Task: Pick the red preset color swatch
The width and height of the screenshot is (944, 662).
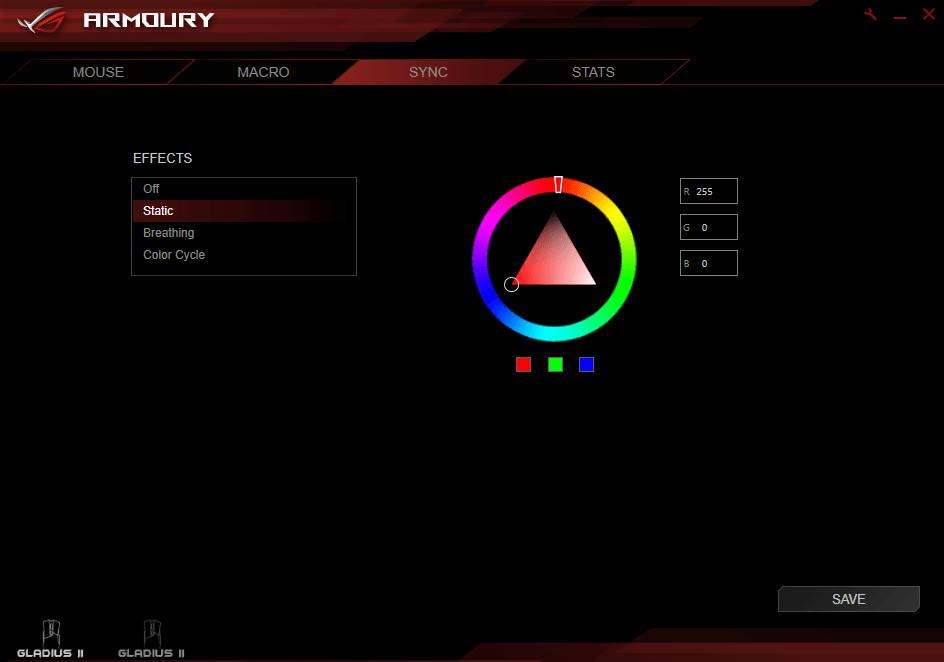Action: pyautogui.click(x=523, y=364)
